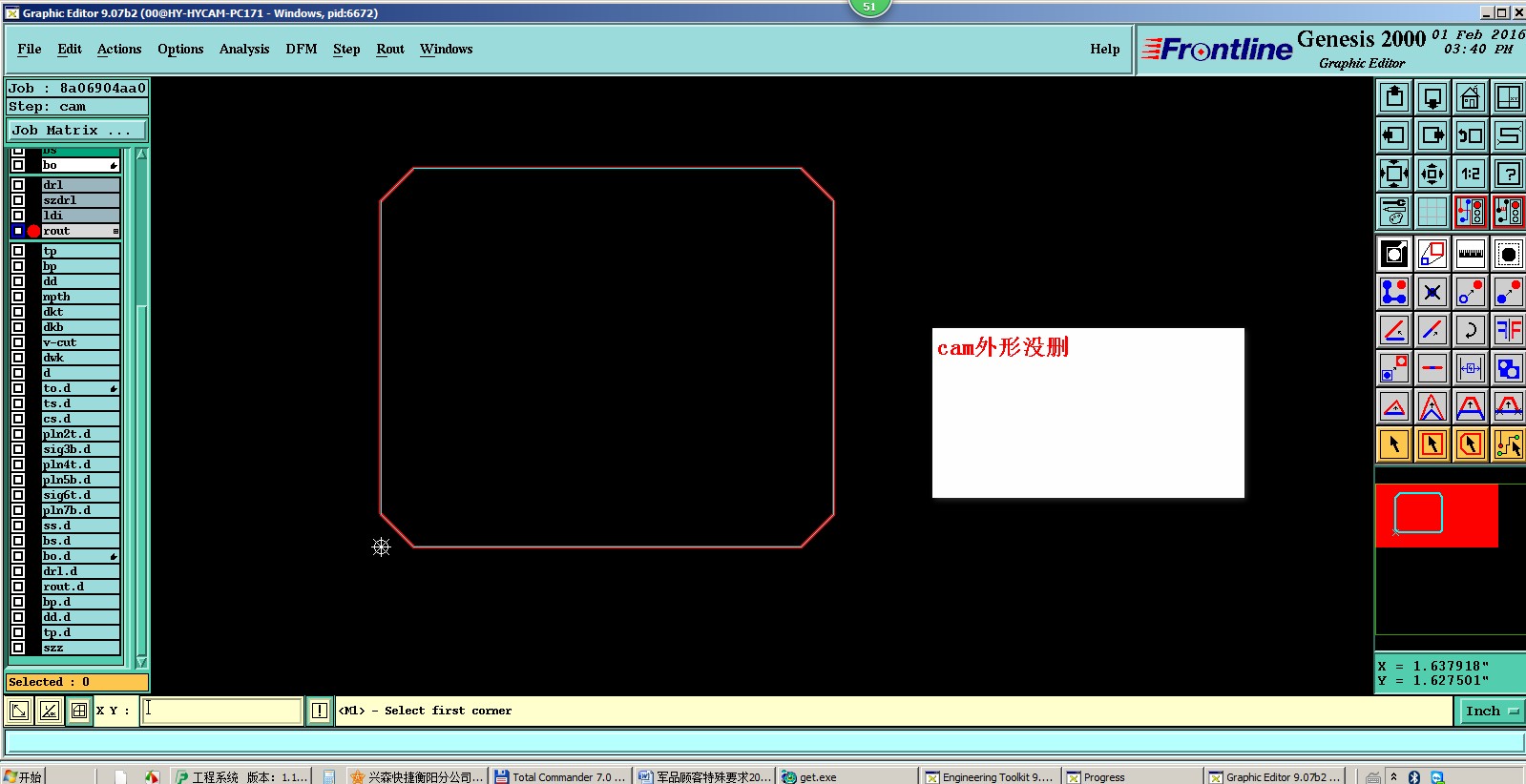1526x784 pixels.
Task: Open the File menu
Action: click(30, 50)
